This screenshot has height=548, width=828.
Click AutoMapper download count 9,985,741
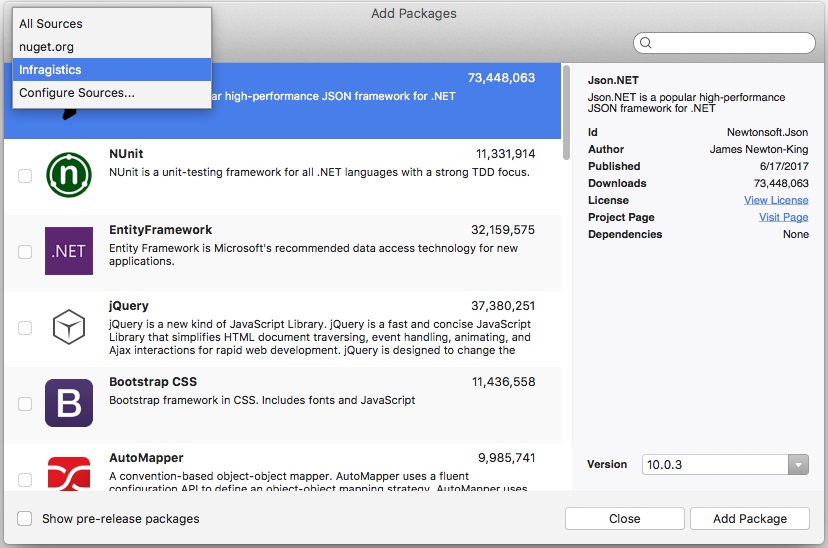(x=506, y=458)
